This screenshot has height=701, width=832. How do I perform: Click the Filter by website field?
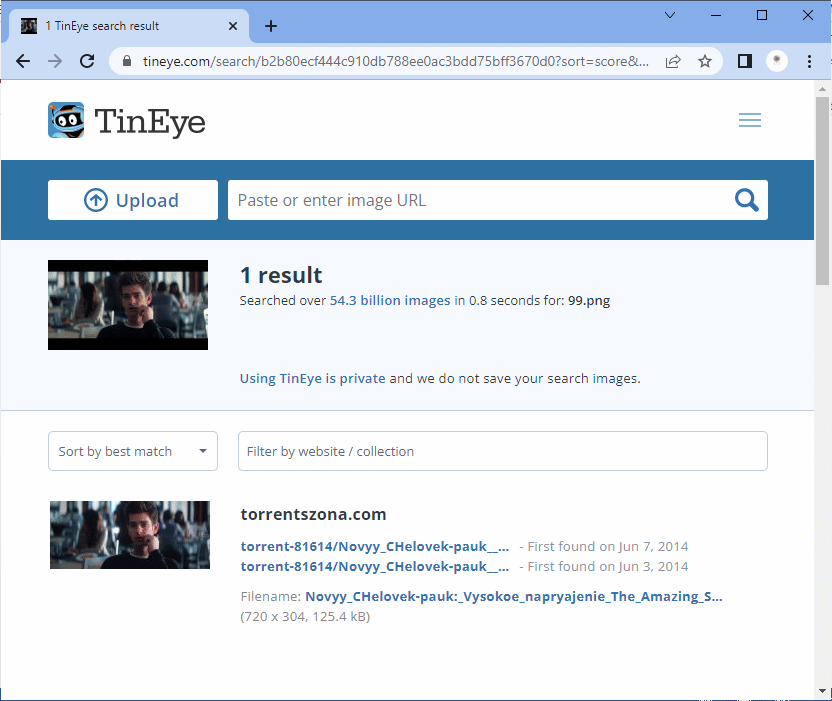502,451
